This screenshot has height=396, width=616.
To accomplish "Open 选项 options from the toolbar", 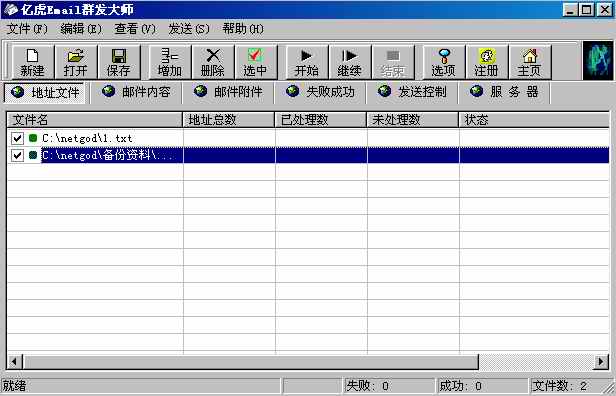I will click(x=444, y=62).
